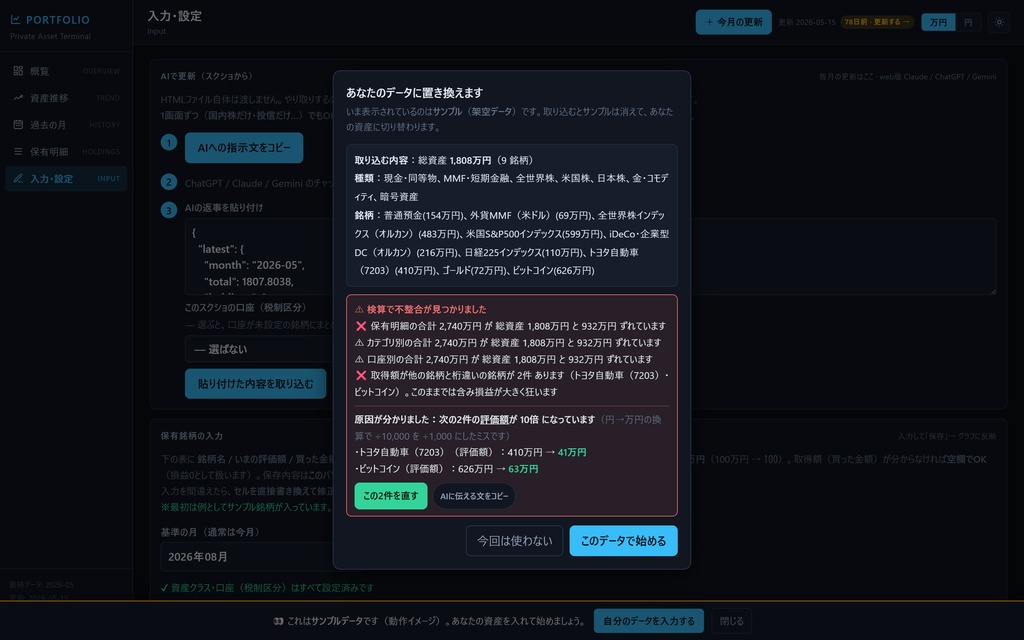
Task: Switch the display unit to 円
Action: pyautogui.click(x=968, y=22)
